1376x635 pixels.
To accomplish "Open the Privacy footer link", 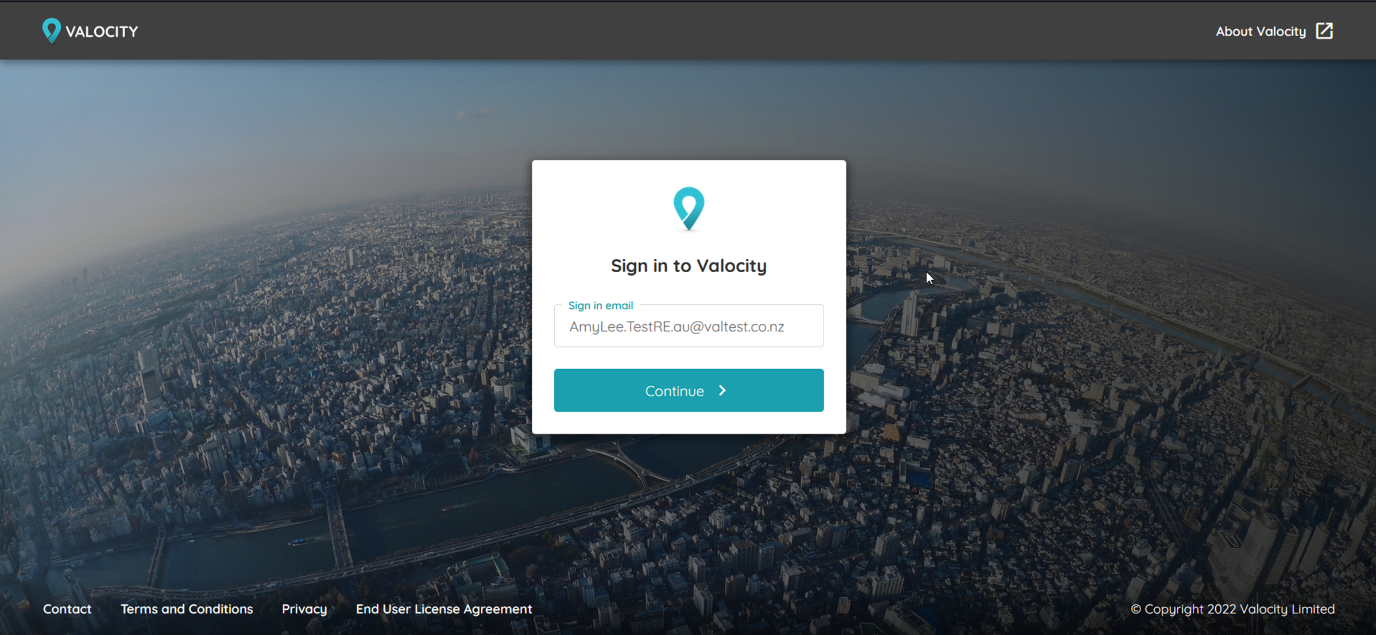I will [304, 609].
